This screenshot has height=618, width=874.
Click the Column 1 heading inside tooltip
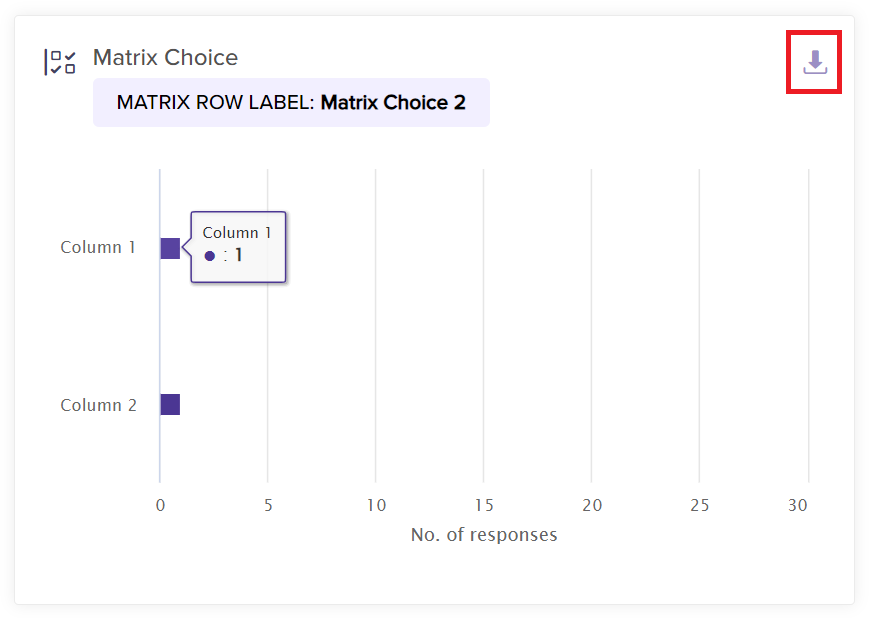237,233
